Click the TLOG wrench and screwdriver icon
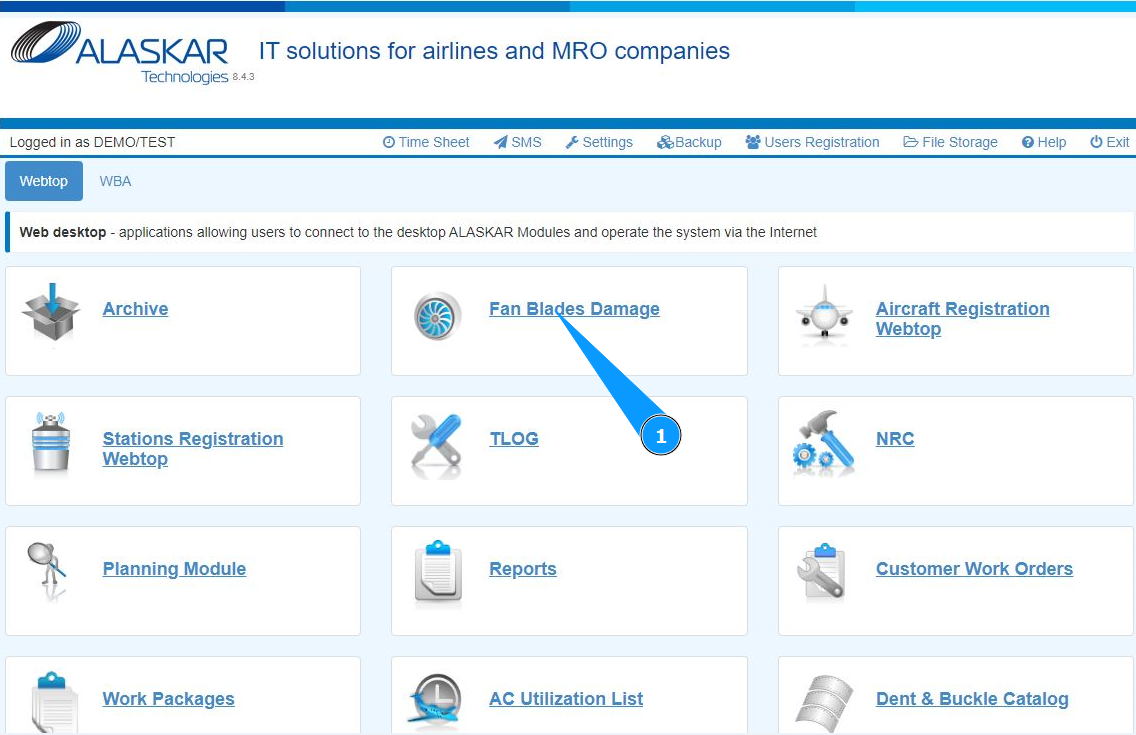 [x=436, y=446]
